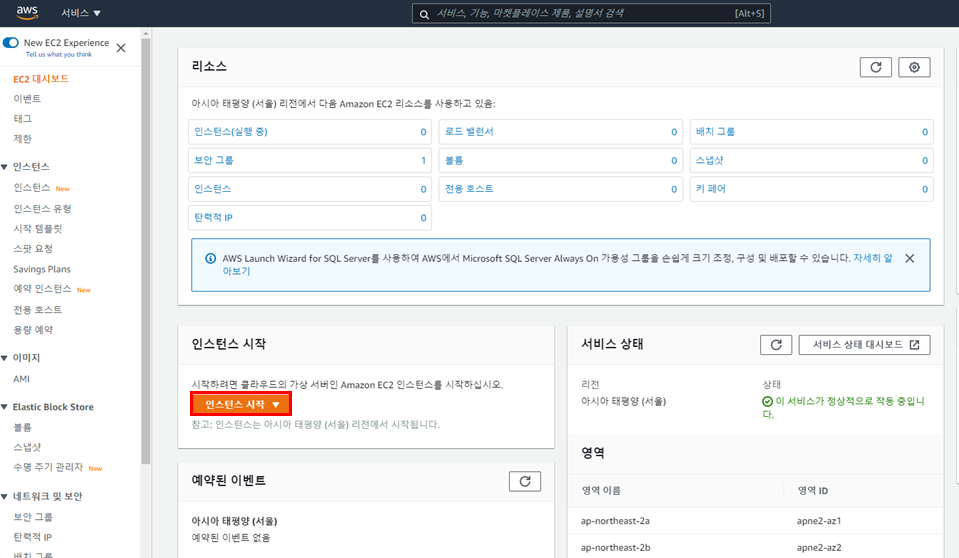This screenshot has width=959, height=558.
Task: Refresh the 예약된 이벤트 panel
Action: point(525,482)
